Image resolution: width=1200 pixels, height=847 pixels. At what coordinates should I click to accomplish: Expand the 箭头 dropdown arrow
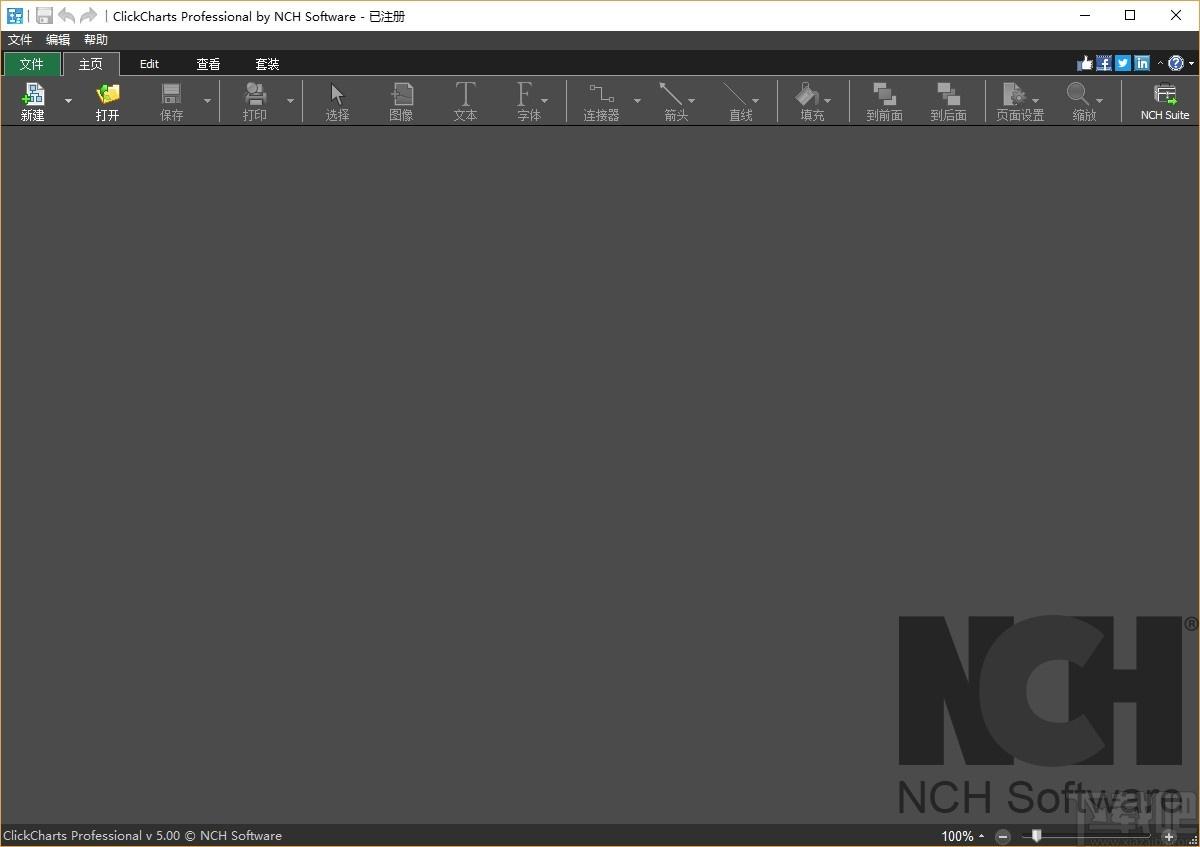coord(691,101)
